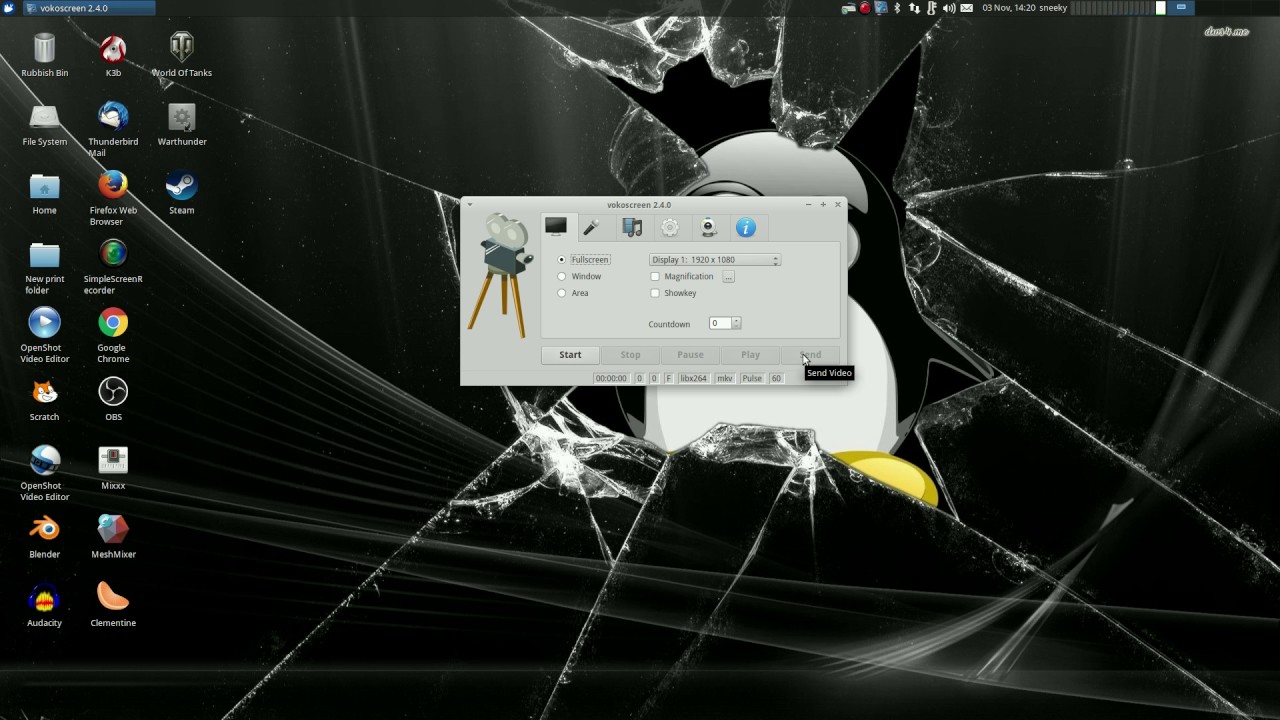Click the 60 fps status label
Image resolution: width=1280 pixels, height=720 pixels.
click(x=776, y=378)
